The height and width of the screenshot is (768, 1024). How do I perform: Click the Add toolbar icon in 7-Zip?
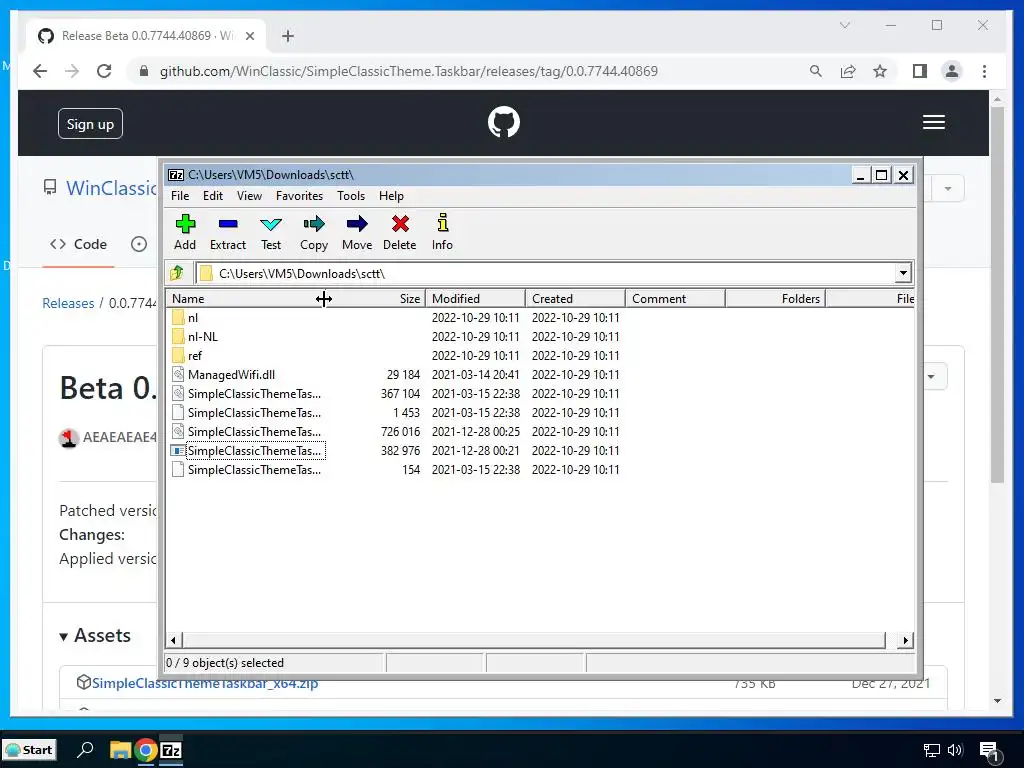click(x=185, y=232)
